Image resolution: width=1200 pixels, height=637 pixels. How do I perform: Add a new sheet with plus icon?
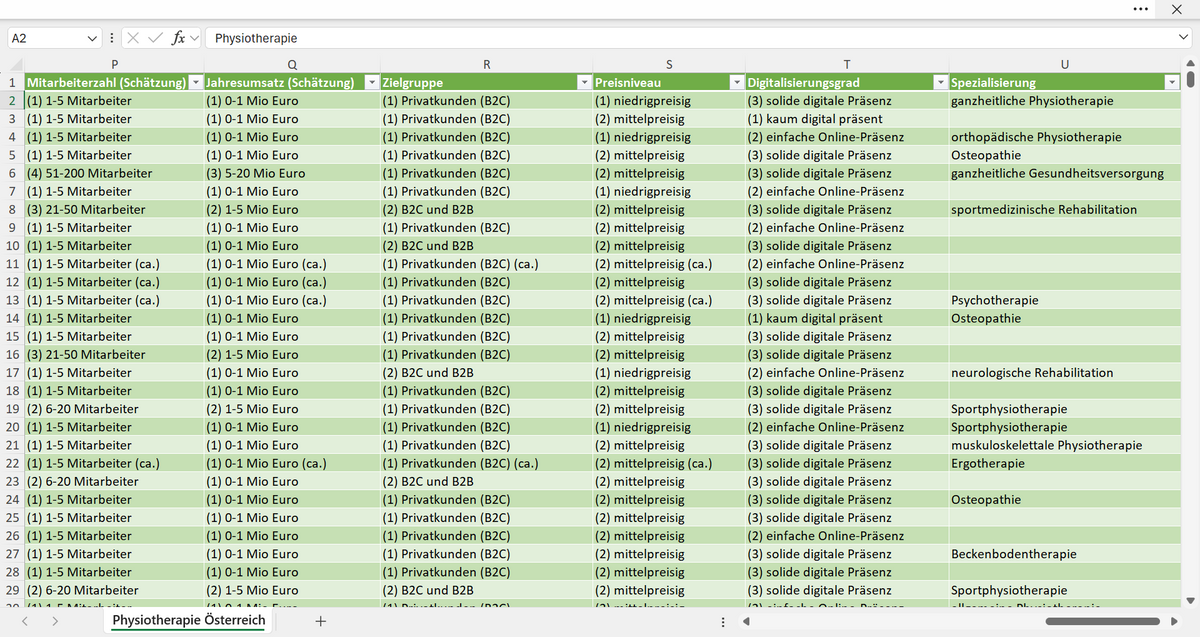(320, 621)
